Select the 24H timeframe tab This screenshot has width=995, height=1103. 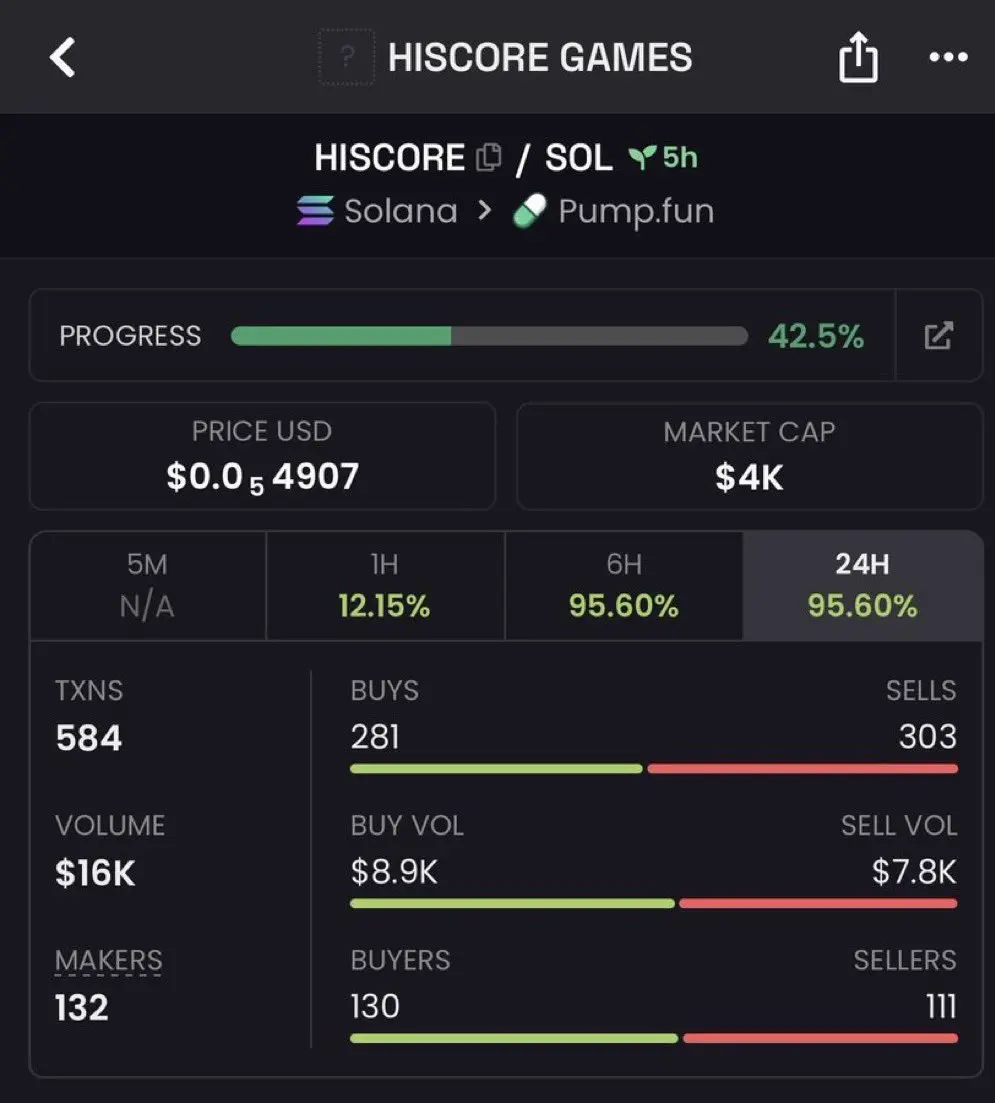(863, 585)
